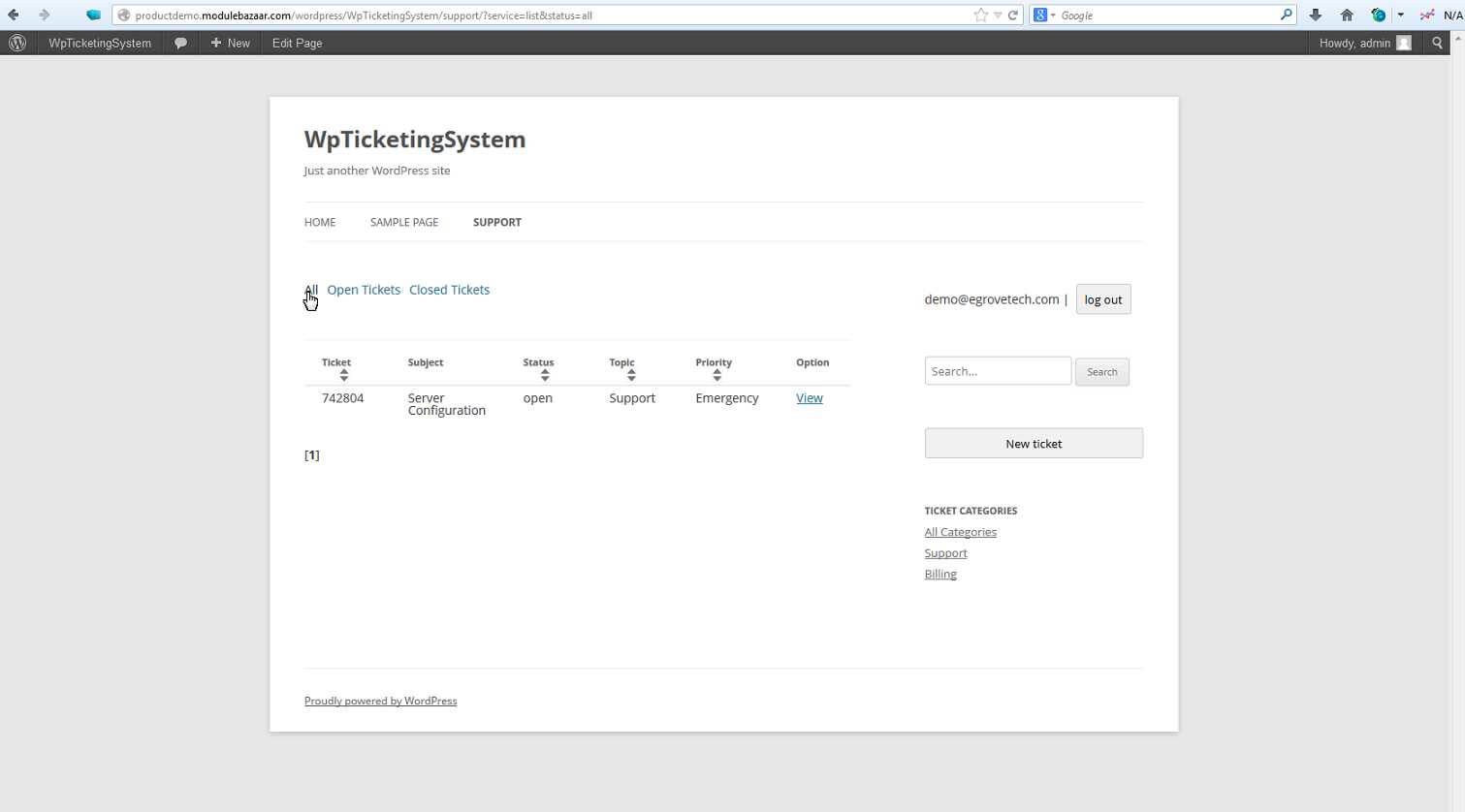Sort tickets by Ticket column arrows

pyautogui.click(x=344, y=375)
